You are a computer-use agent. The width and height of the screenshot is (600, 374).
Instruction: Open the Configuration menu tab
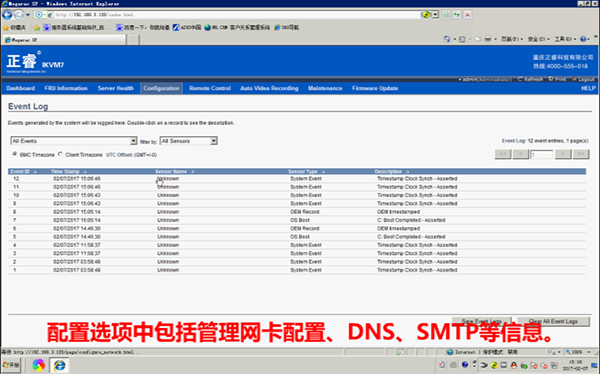click(x=161, y=88)
